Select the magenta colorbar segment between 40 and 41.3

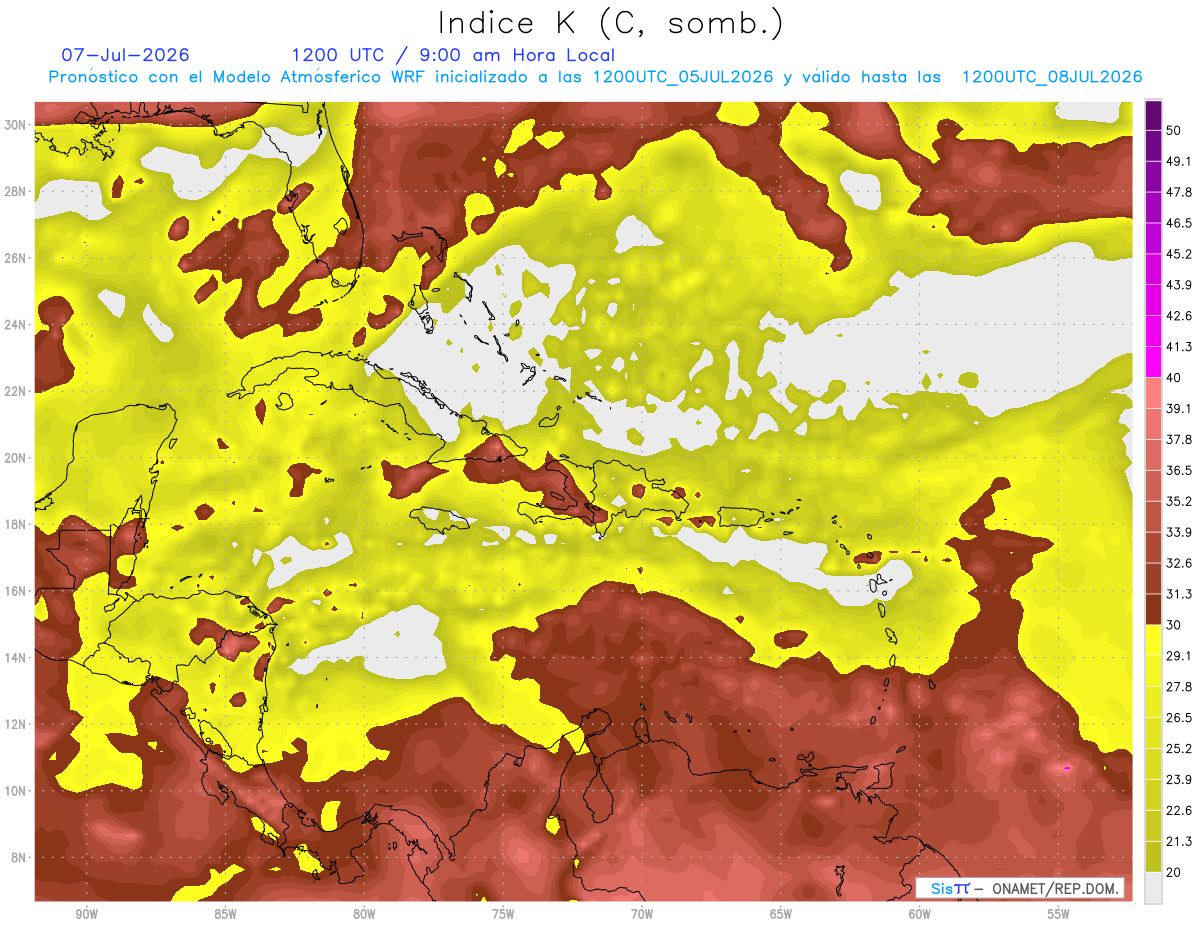click(1153, 362)
